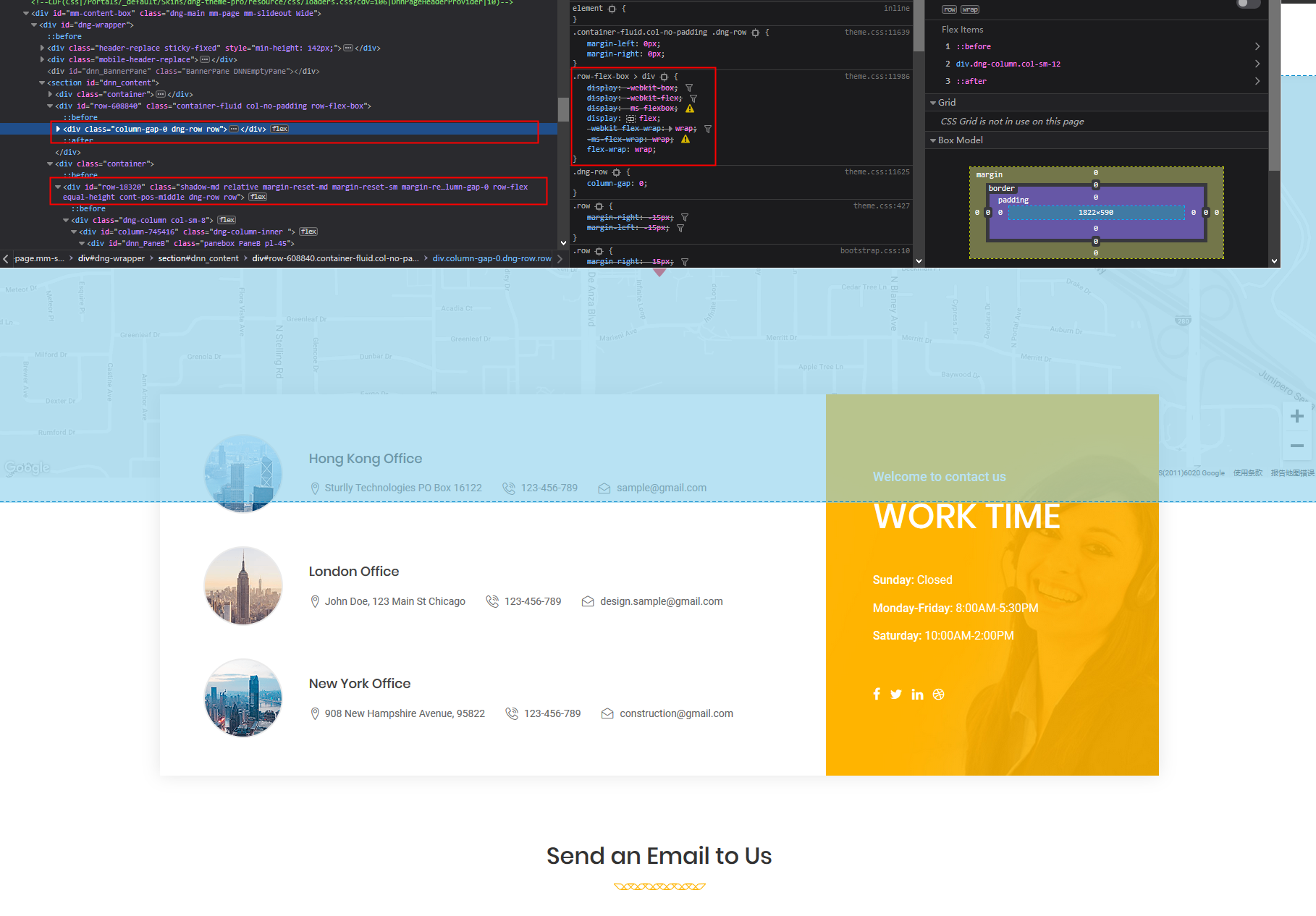Viewport: 1316px width, 916px height.
Task: Click filter icon beside 'display: -webkit-box'
Action: point(689,88)
